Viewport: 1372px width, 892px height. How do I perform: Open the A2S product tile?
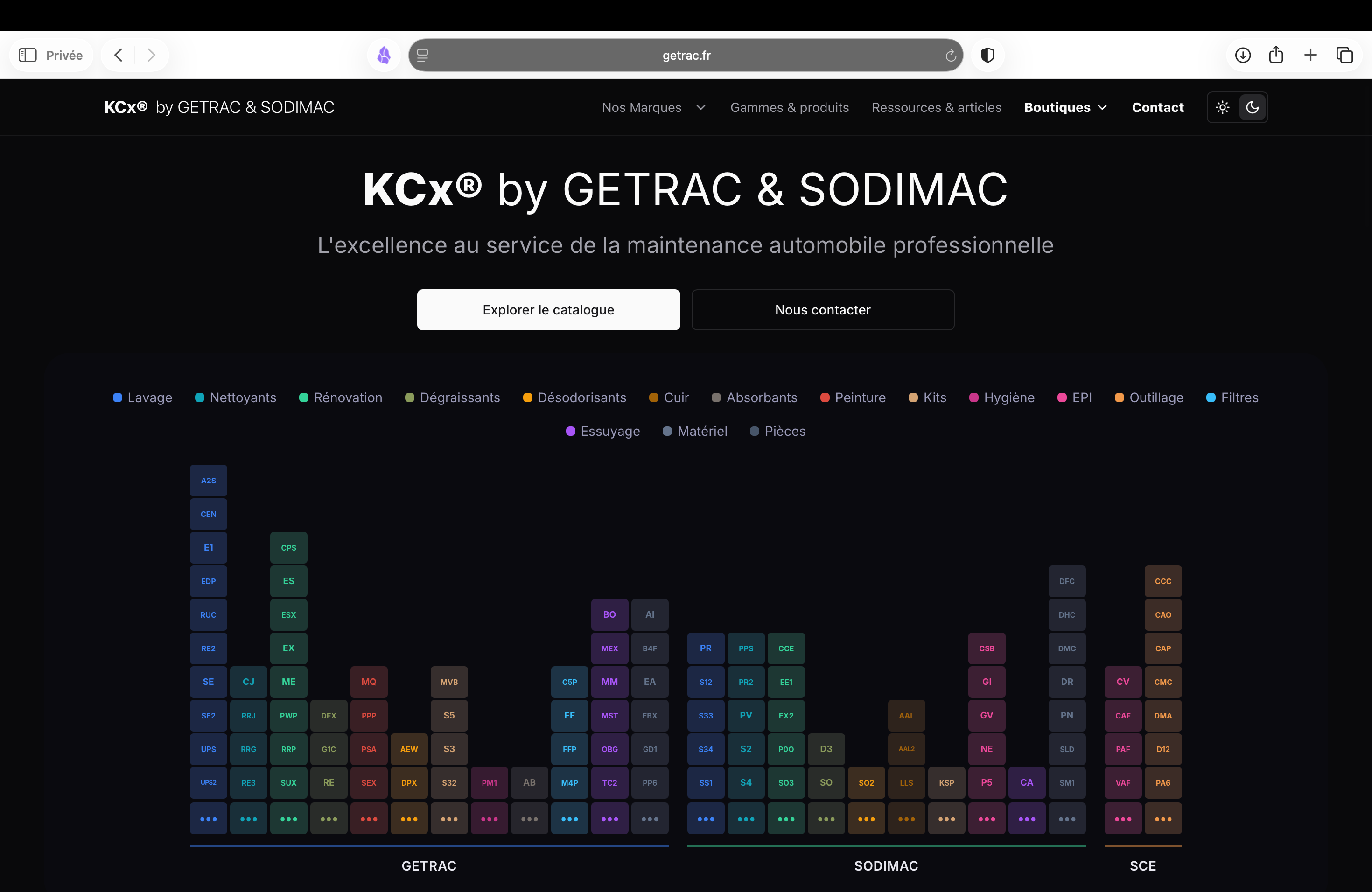pyautogui.click(x=208, y=481)
